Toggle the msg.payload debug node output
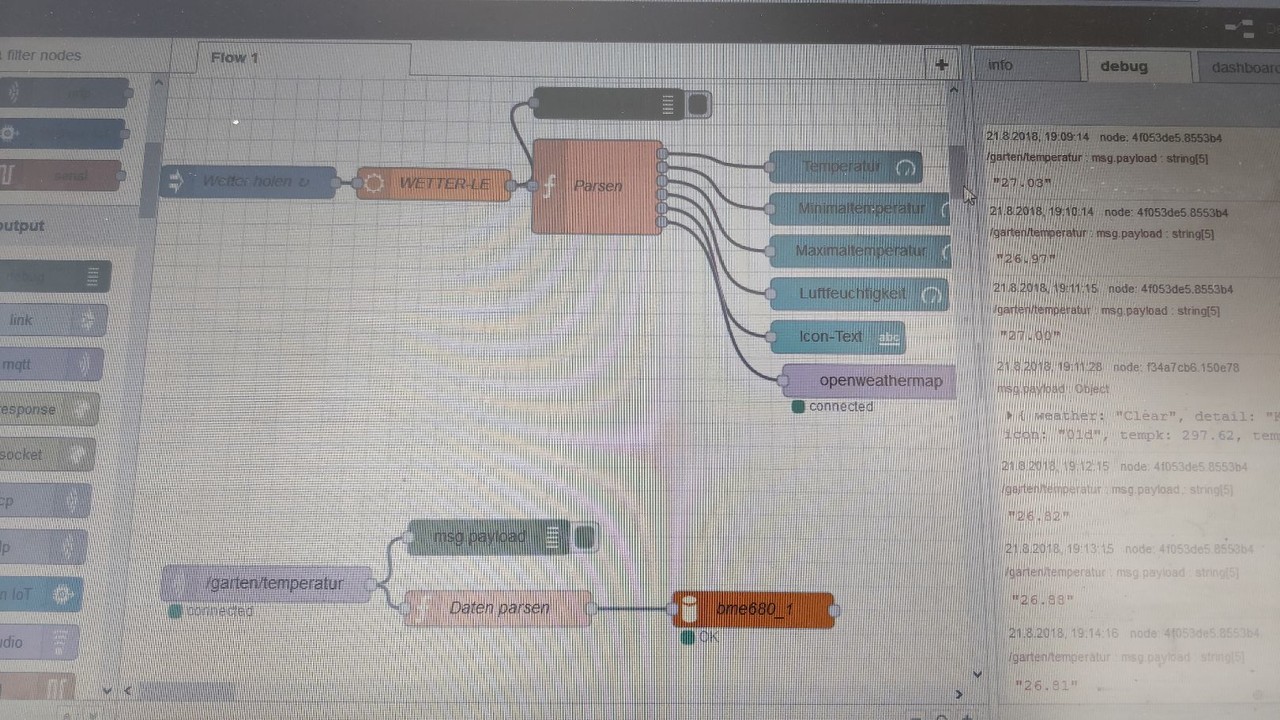1280x720 pixels. 585,538
